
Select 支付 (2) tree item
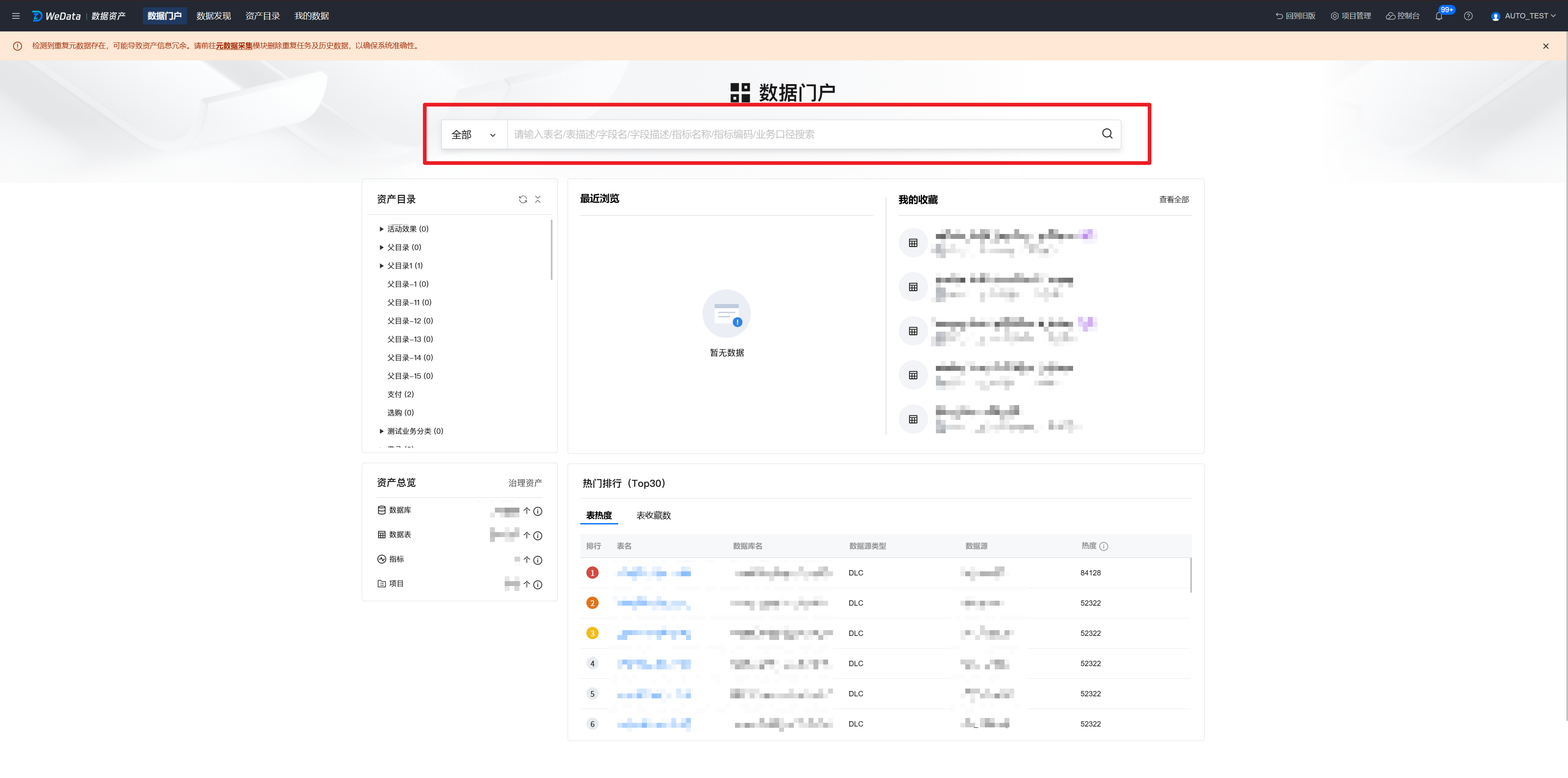pos(401,395)
